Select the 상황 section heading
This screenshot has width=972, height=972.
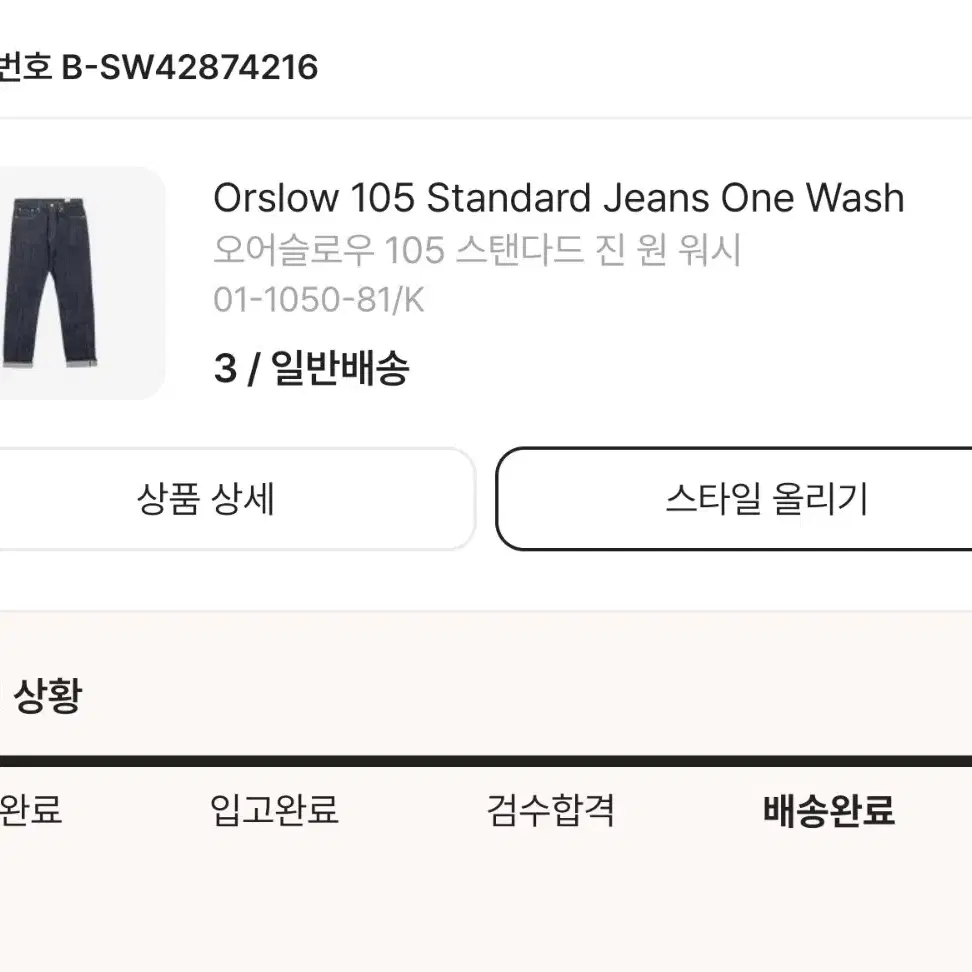coord(48,695)
